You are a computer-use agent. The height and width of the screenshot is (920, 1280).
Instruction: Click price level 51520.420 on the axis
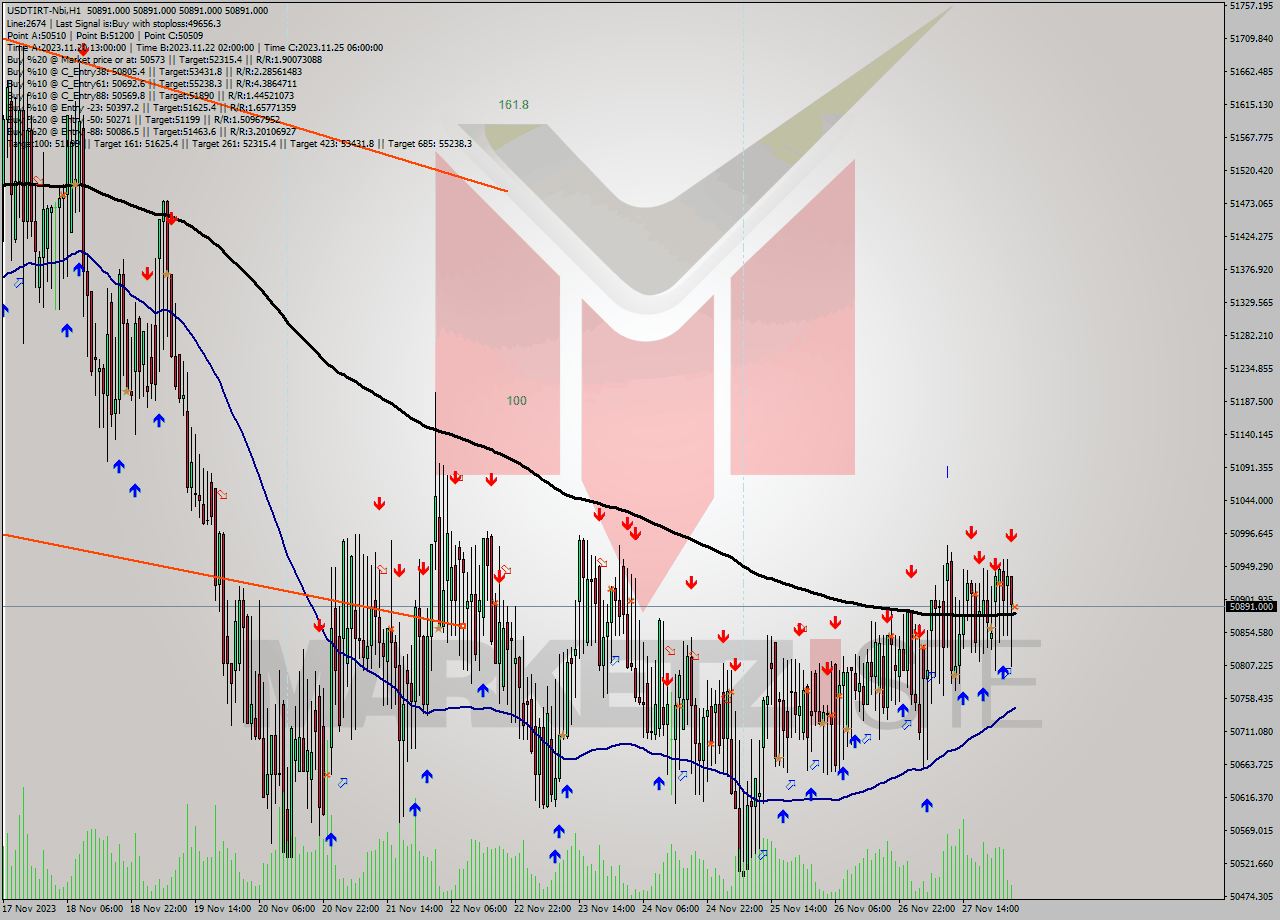pyautogui.click(x=1251, y=170)
